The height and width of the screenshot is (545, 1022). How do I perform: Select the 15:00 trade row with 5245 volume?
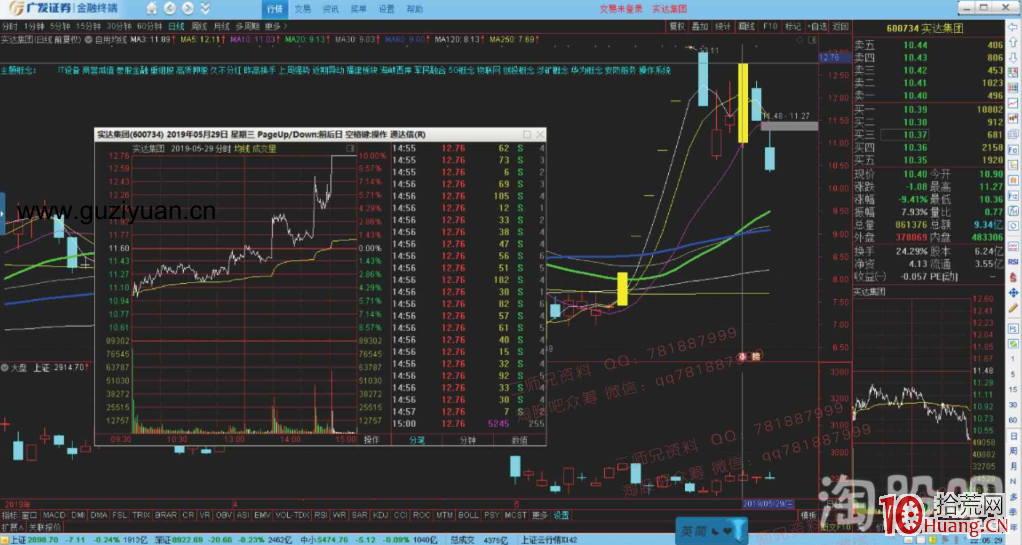[468, 424]
